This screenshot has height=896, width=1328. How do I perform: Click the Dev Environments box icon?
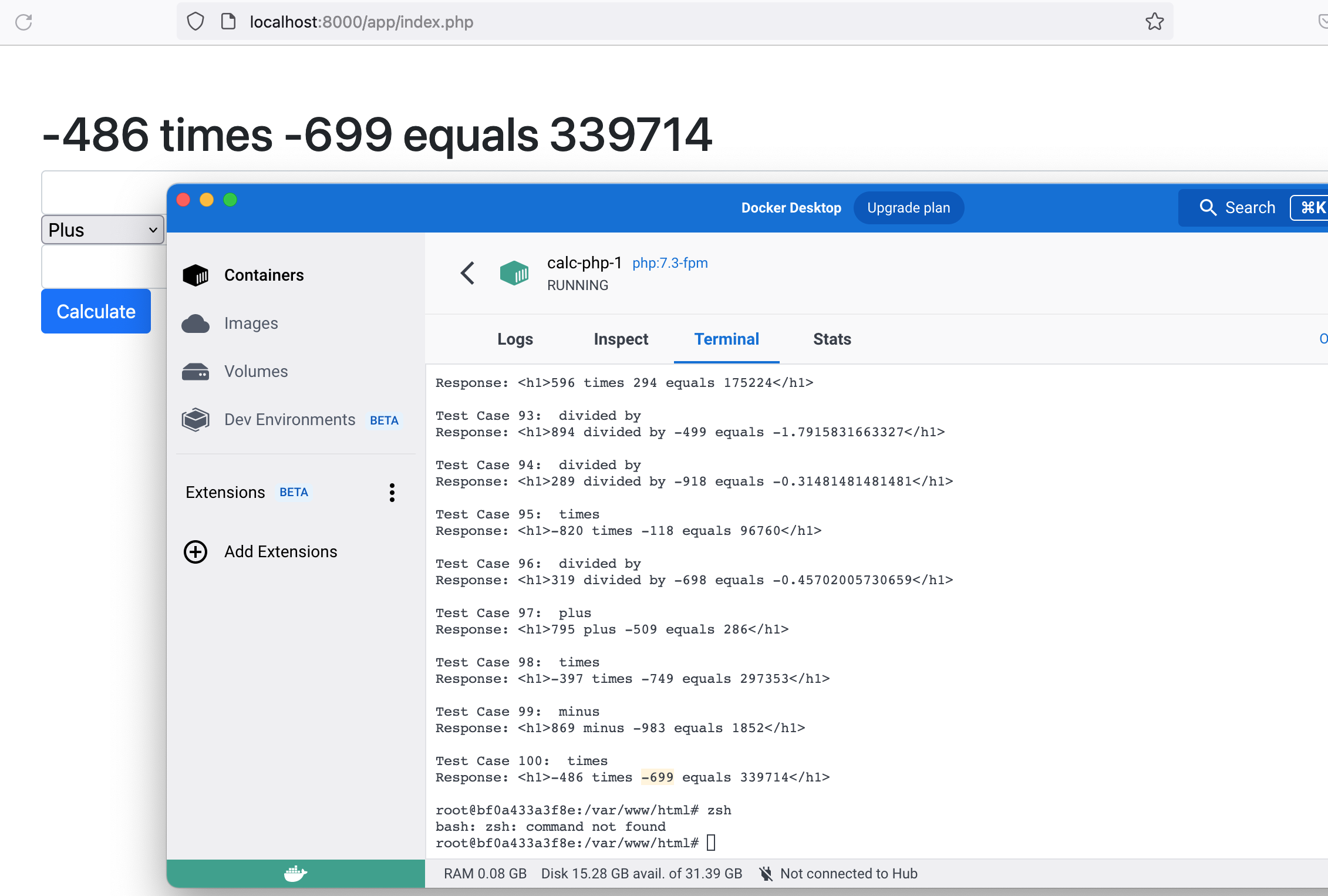[196, 420]
